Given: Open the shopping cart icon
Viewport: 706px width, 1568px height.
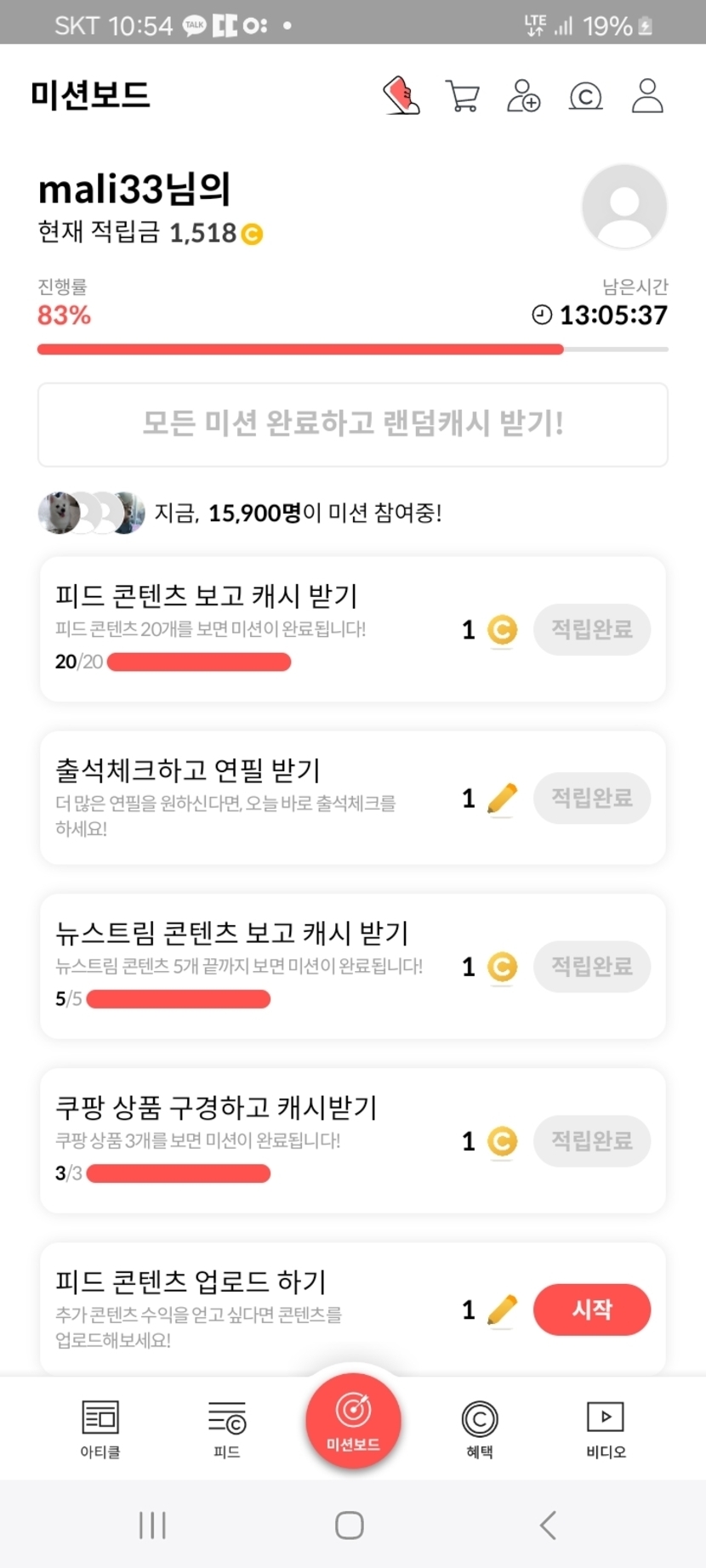Looking at the screenshot, I should click(462, 96).
